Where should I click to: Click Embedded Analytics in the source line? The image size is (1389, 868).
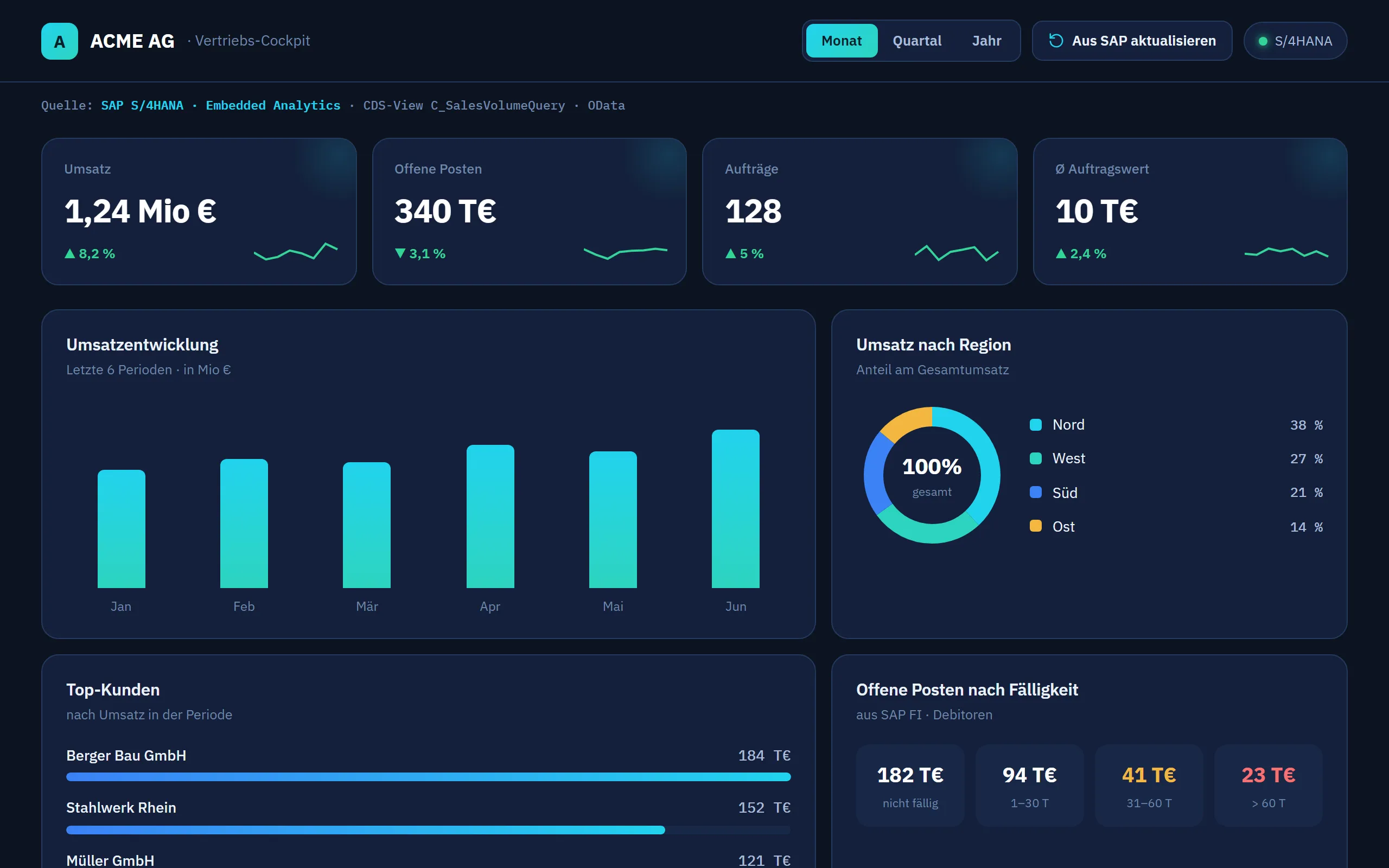(273, 106)
